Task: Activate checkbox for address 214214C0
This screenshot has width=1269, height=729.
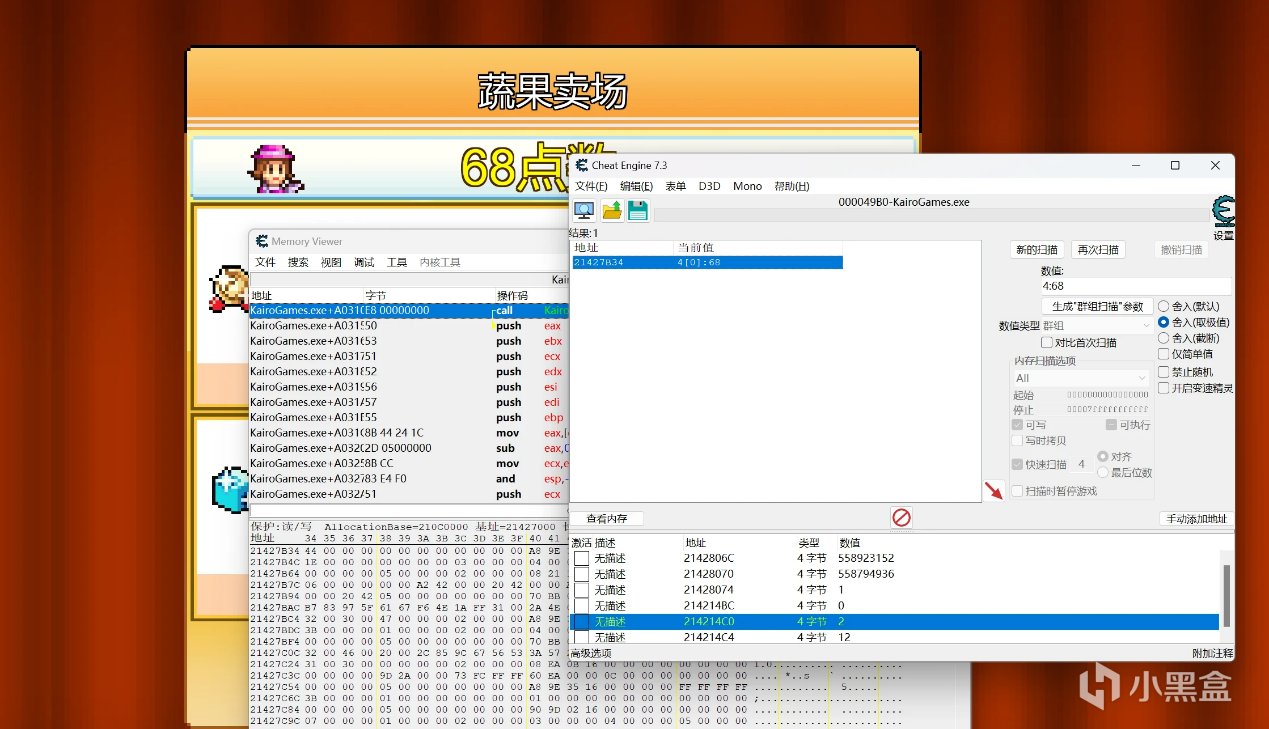Action: (582, 622)
